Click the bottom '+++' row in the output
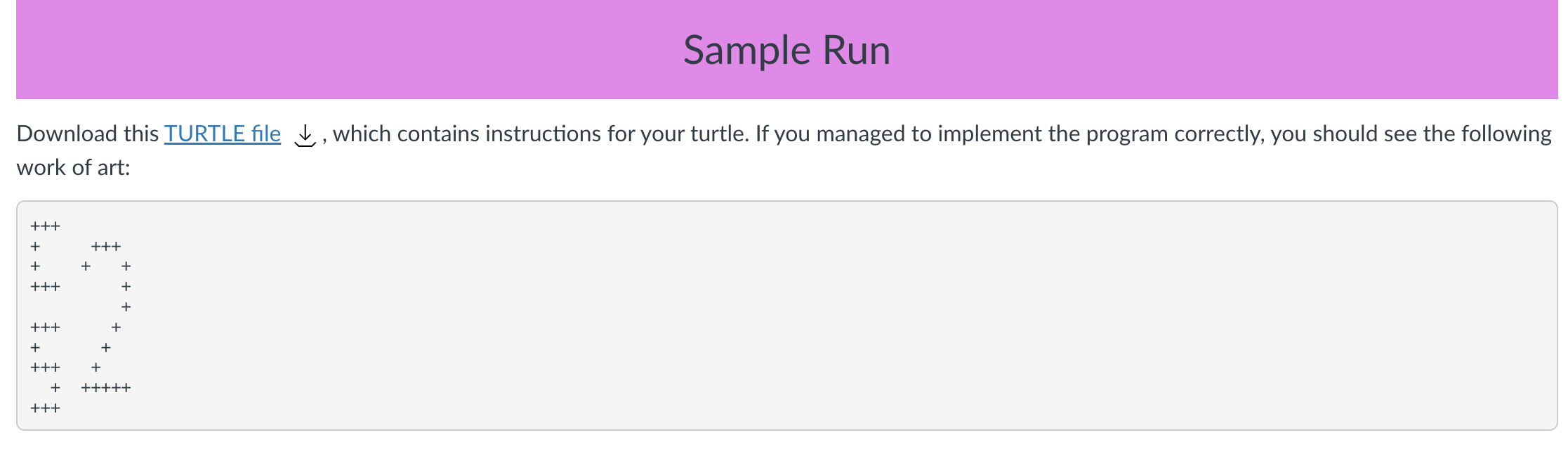Screen dimensions: 1568x461 [46, 408]
